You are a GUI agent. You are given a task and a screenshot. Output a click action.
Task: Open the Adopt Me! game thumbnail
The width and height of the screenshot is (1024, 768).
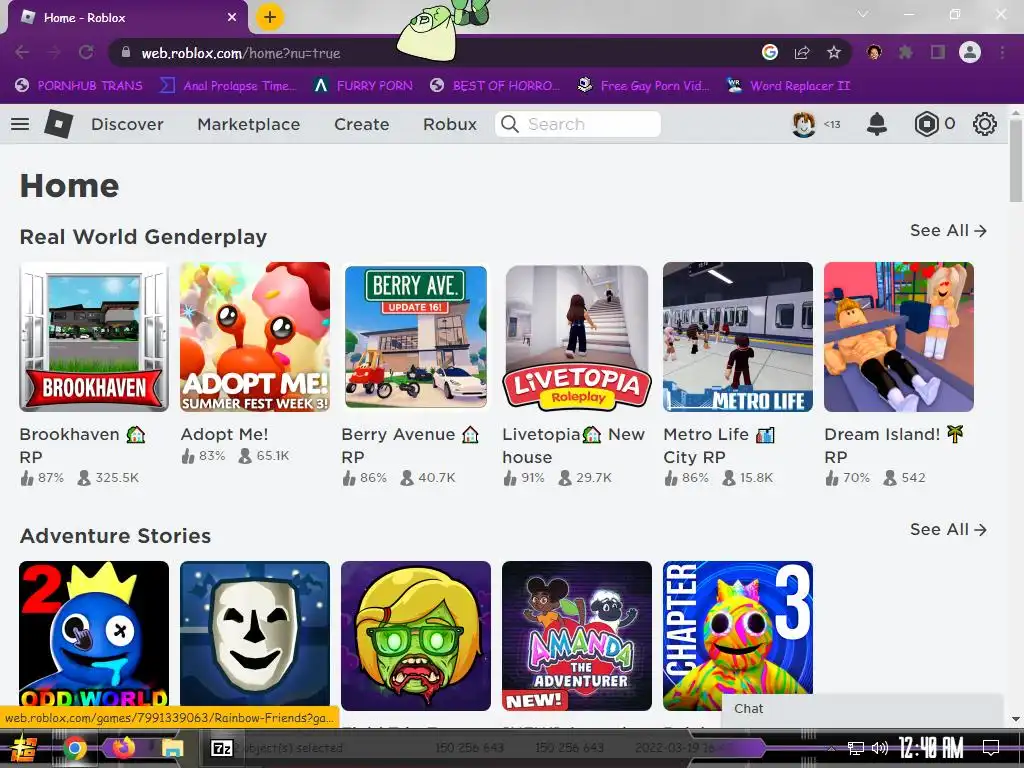point(255,337)
